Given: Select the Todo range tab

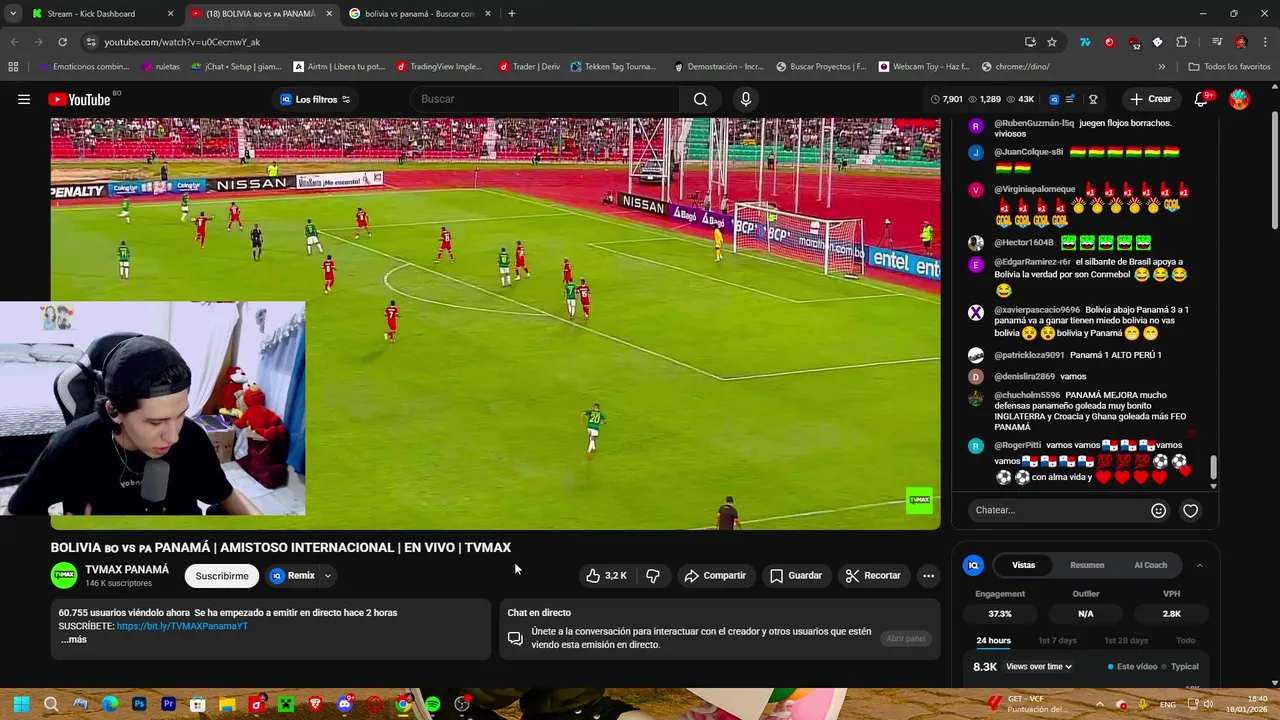Looking at the screenshot, I should coord(1185,641).
